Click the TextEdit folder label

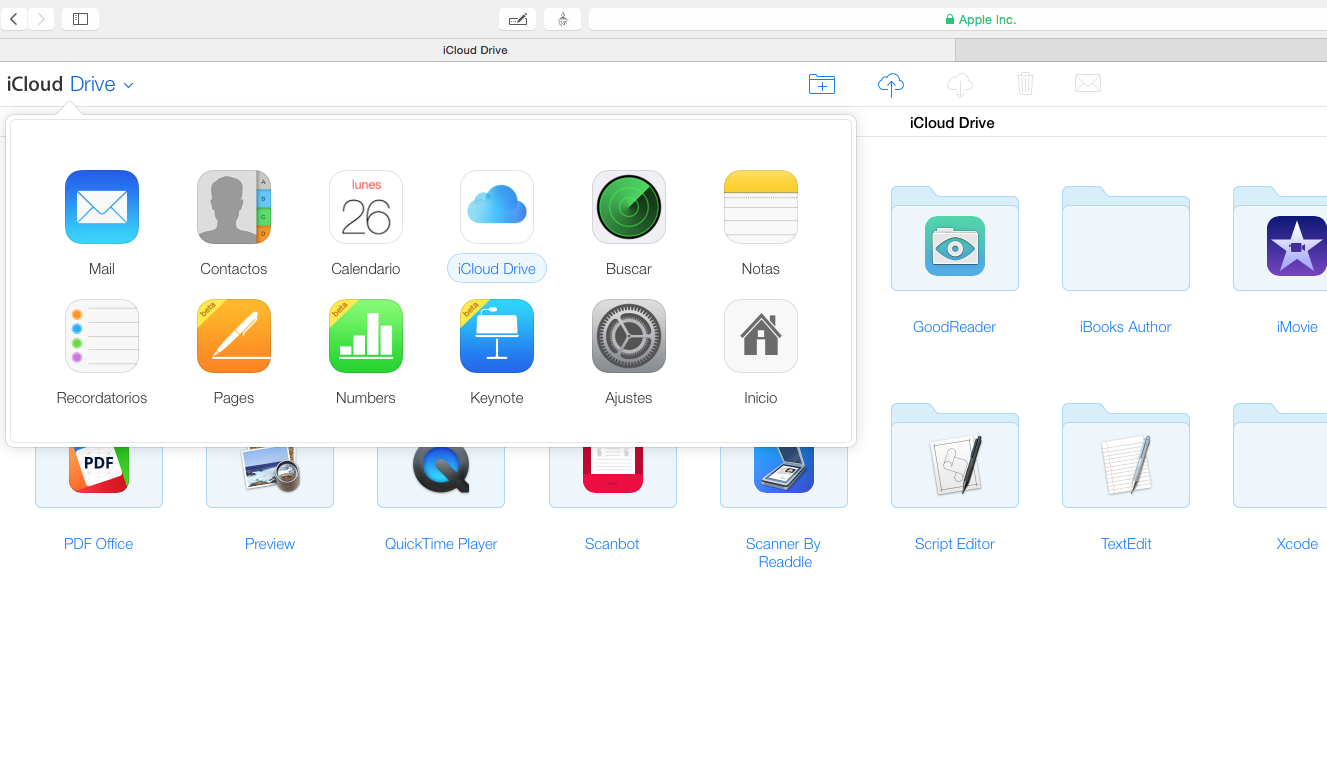click(x=1126, y=544)
